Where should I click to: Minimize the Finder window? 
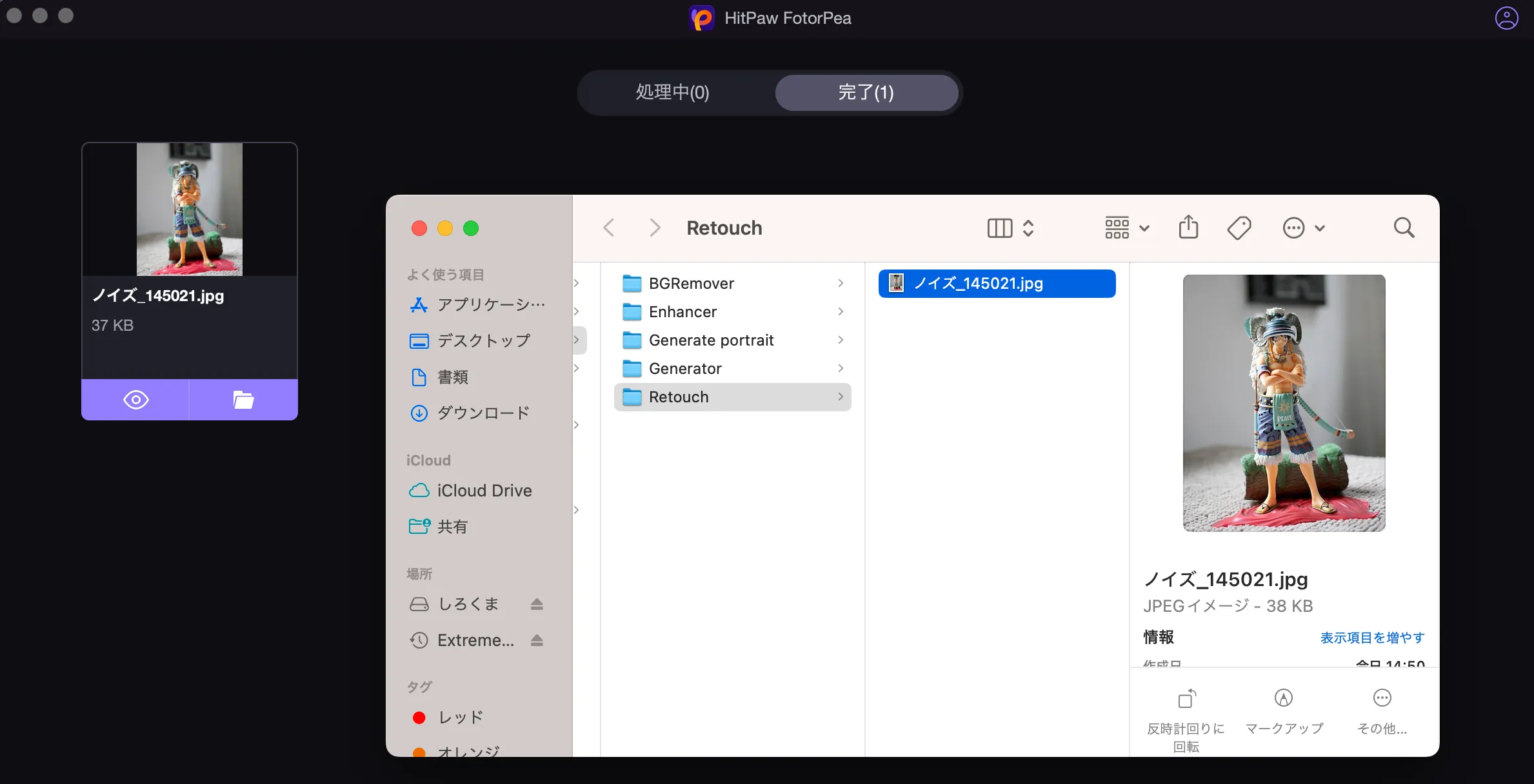[x=445, y=228]
